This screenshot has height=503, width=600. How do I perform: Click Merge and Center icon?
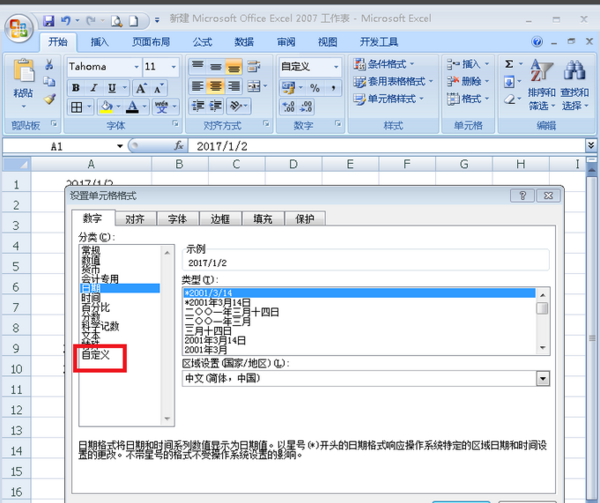click(254, 86)
